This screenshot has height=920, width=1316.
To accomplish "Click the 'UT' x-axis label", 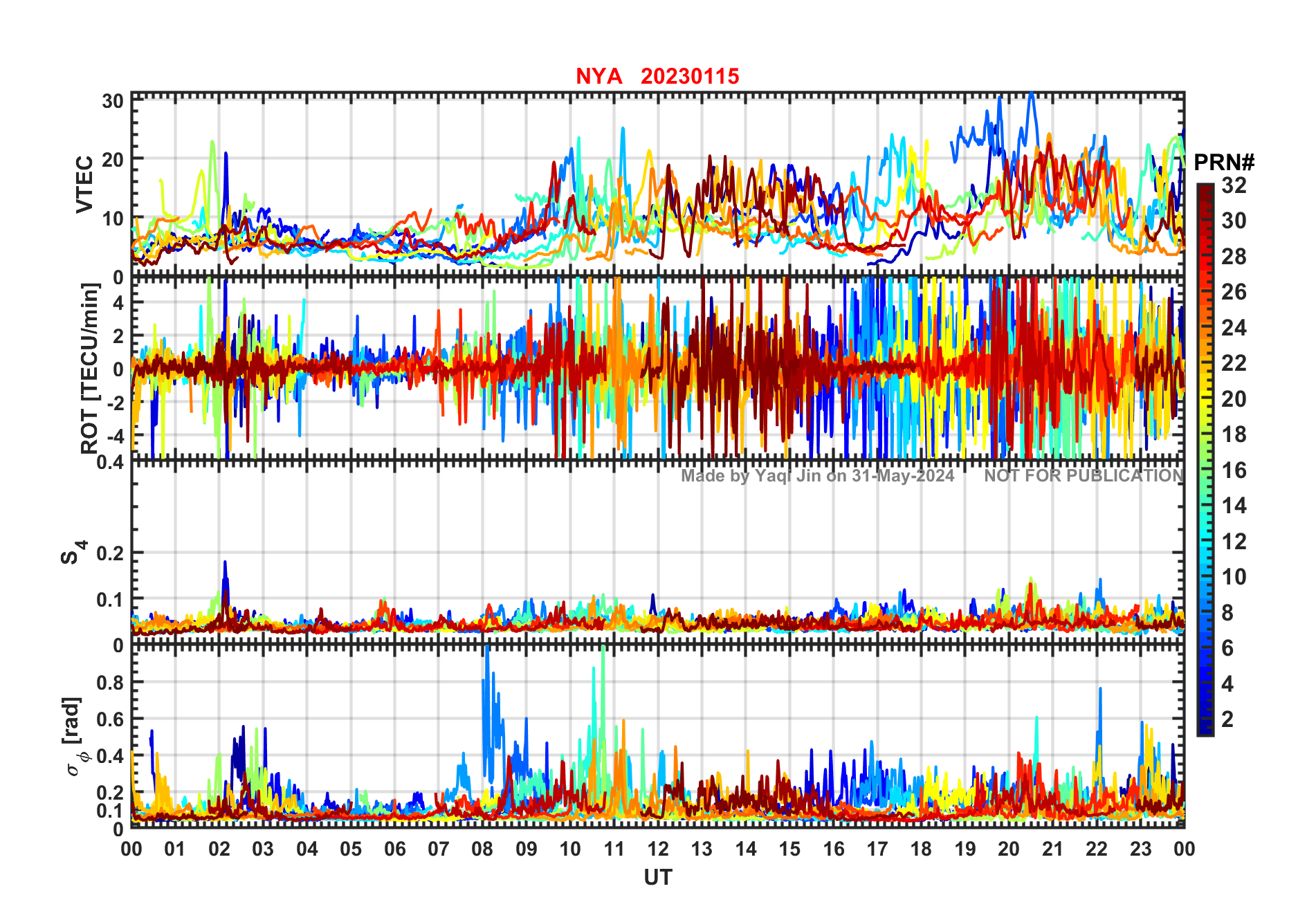I will click(x=658, y=877).
